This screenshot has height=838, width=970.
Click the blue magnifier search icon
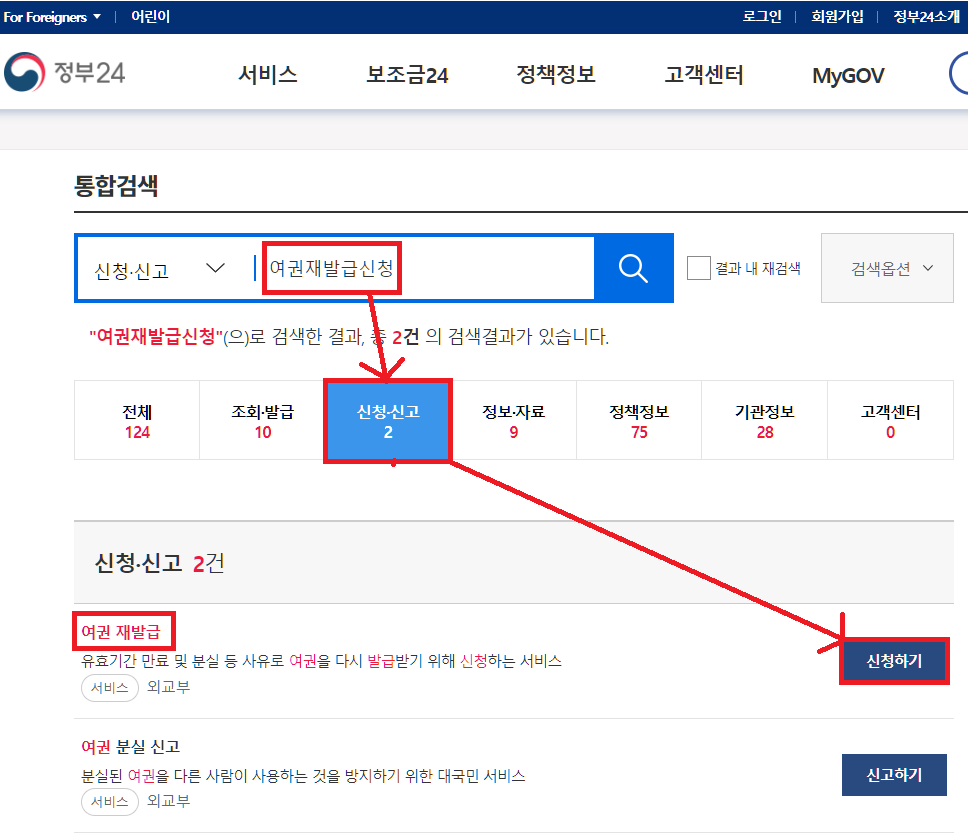pos(633,268)
